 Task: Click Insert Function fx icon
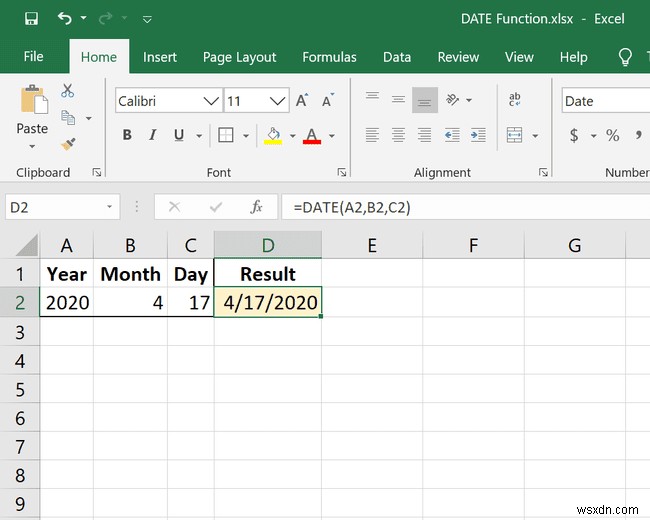tap(257, 207)
